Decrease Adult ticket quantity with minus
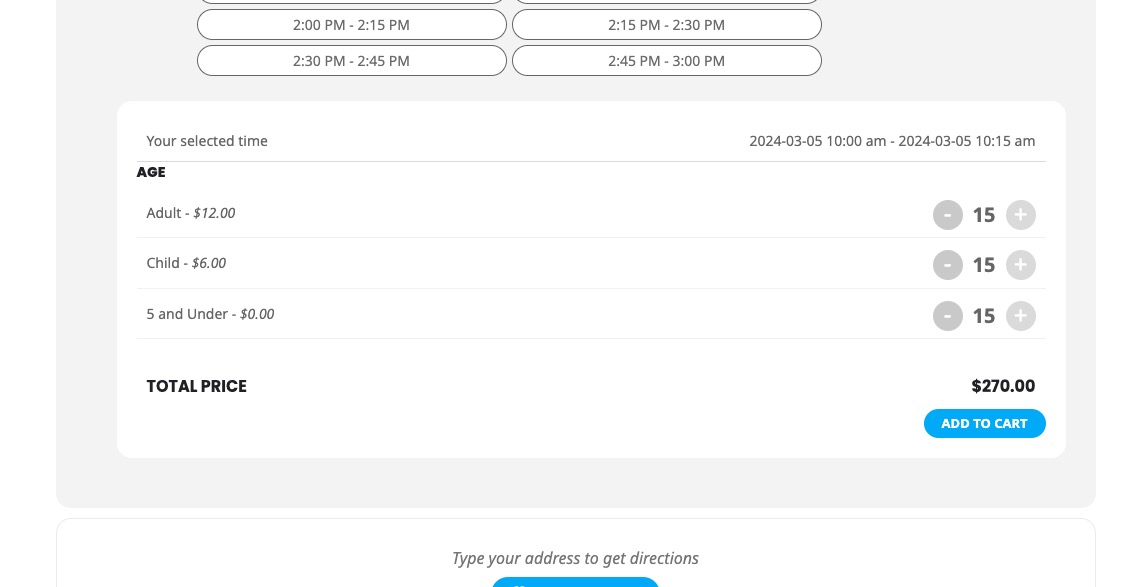Screen dimensions: 1124x587 [947, 215]
